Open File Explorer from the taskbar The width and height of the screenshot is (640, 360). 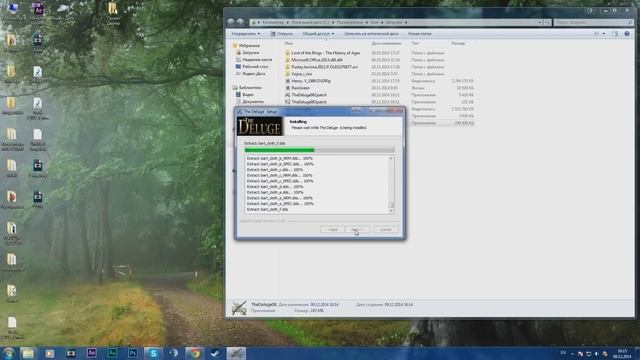click(28, 353)
